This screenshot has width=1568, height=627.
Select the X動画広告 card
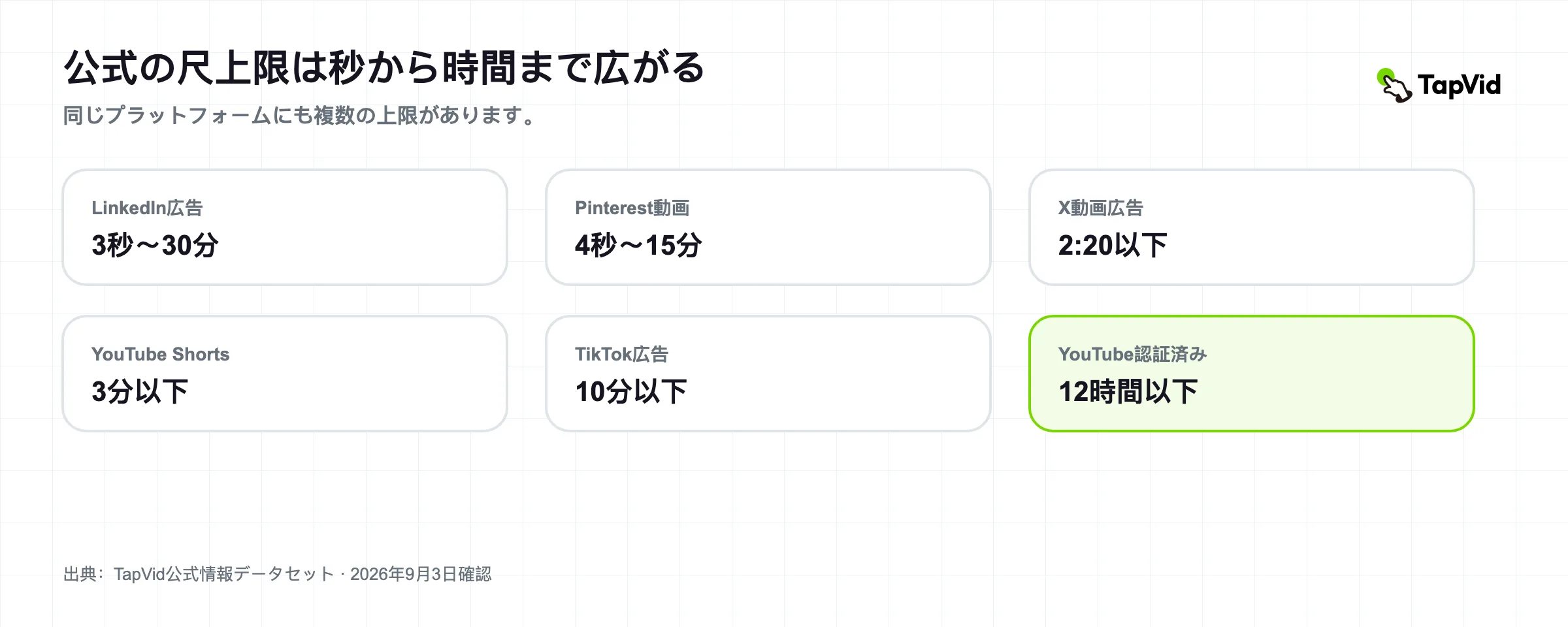point(1252,227)
